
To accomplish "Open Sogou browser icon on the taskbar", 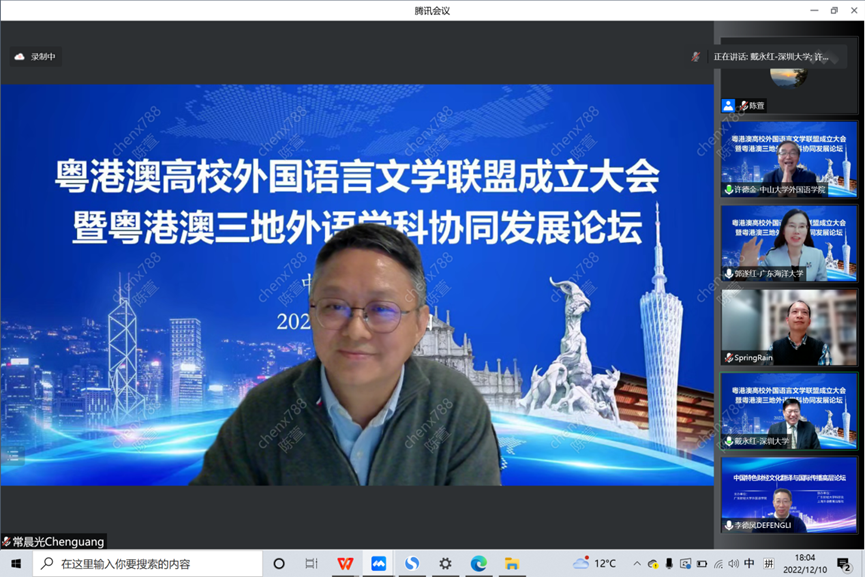I will pos(412,563).
